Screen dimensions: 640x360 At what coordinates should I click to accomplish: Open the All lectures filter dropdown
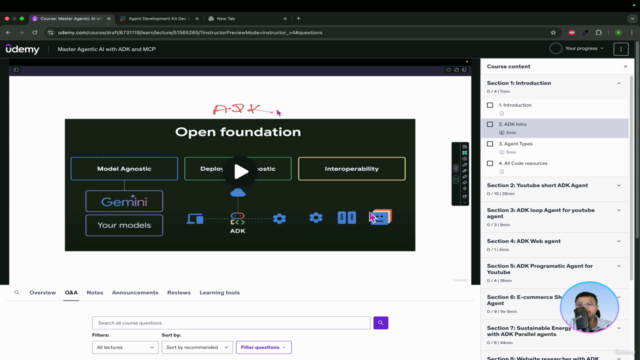pos(125,347)
